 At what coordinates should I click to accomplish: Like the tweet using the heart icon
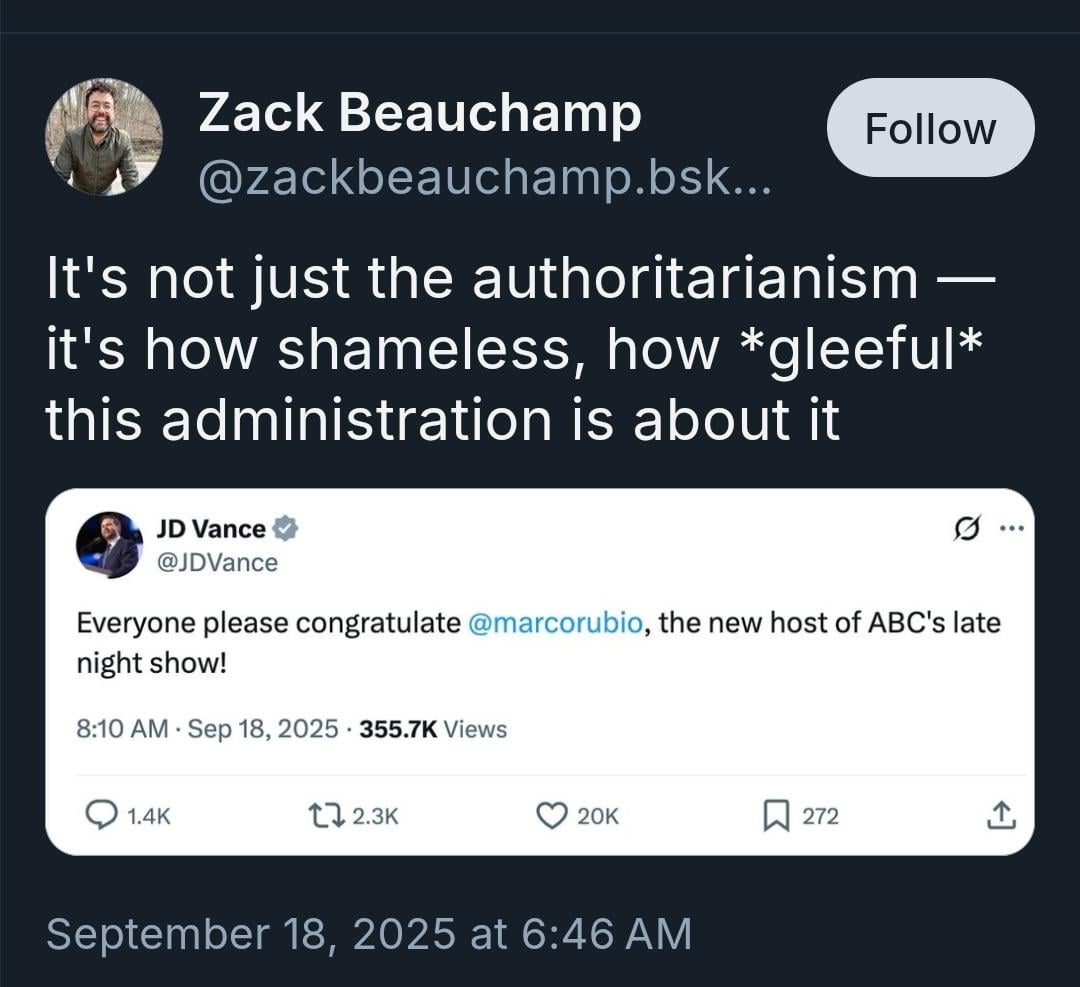pos(551,815)
